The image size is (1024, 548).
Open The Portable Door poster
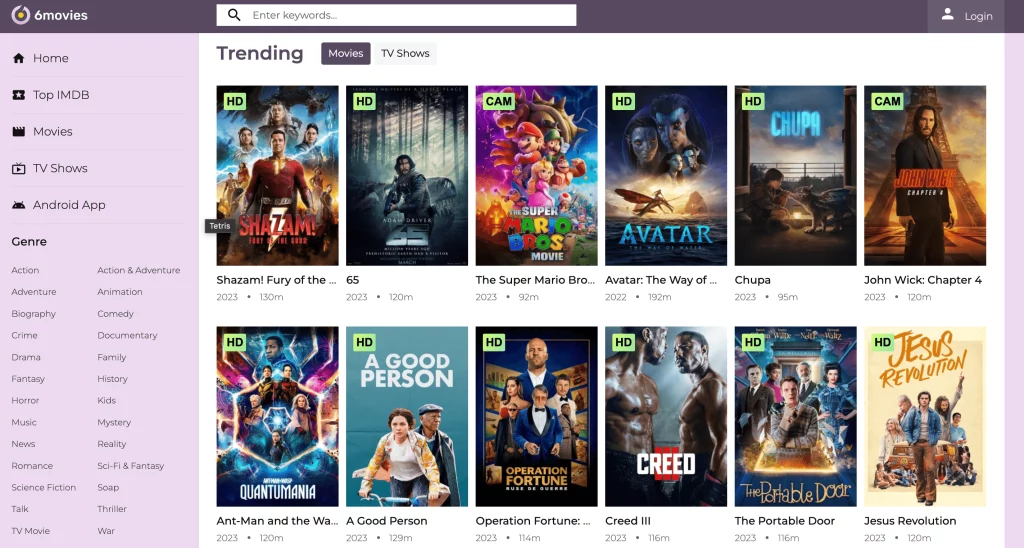(795, 417)
